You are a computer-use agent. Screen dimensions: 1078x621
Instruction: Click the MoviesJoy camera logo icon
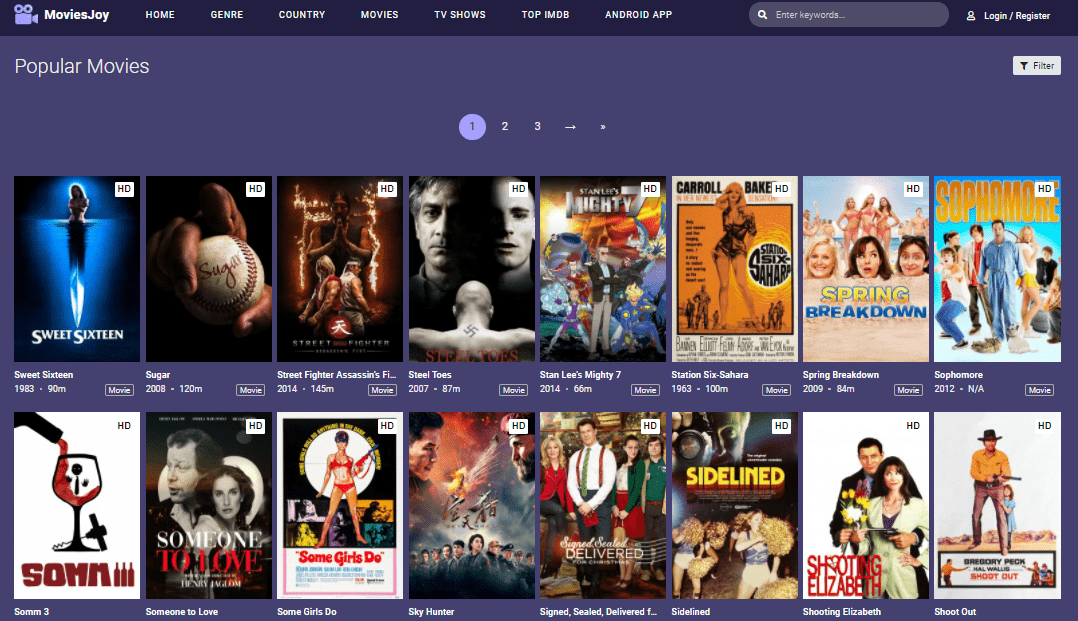(26, 14)
